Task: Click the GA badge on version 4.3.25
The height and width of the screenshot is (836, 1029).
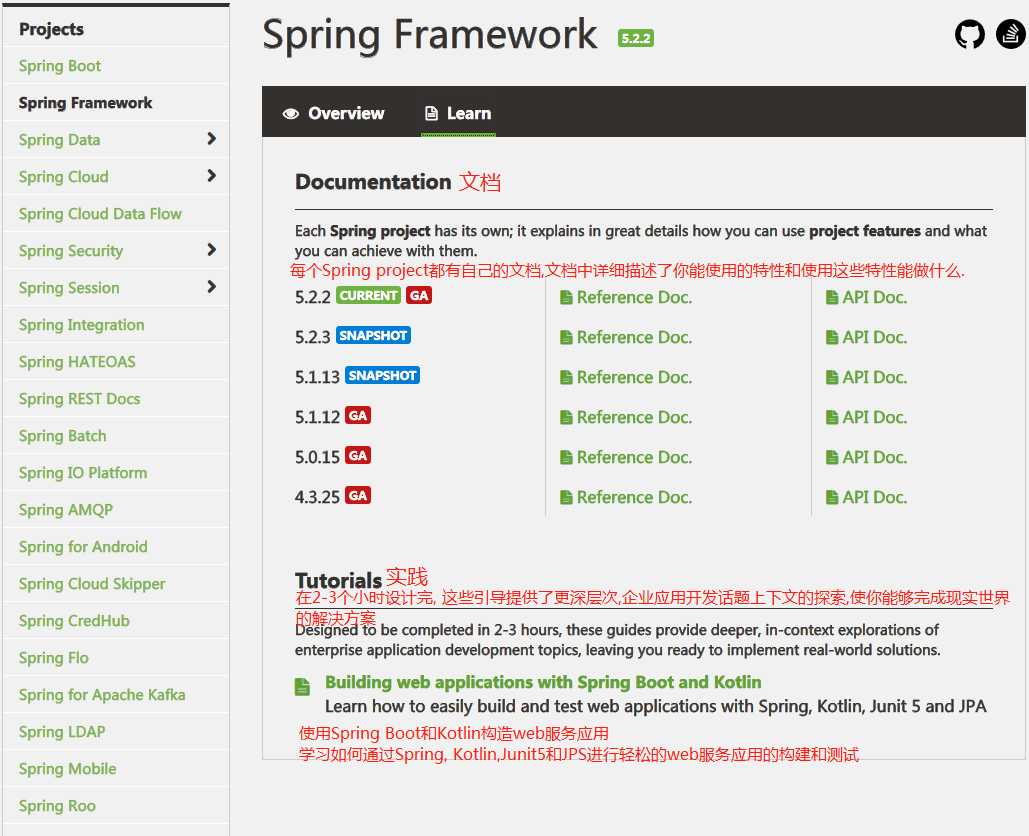Action: coord(358,495)
